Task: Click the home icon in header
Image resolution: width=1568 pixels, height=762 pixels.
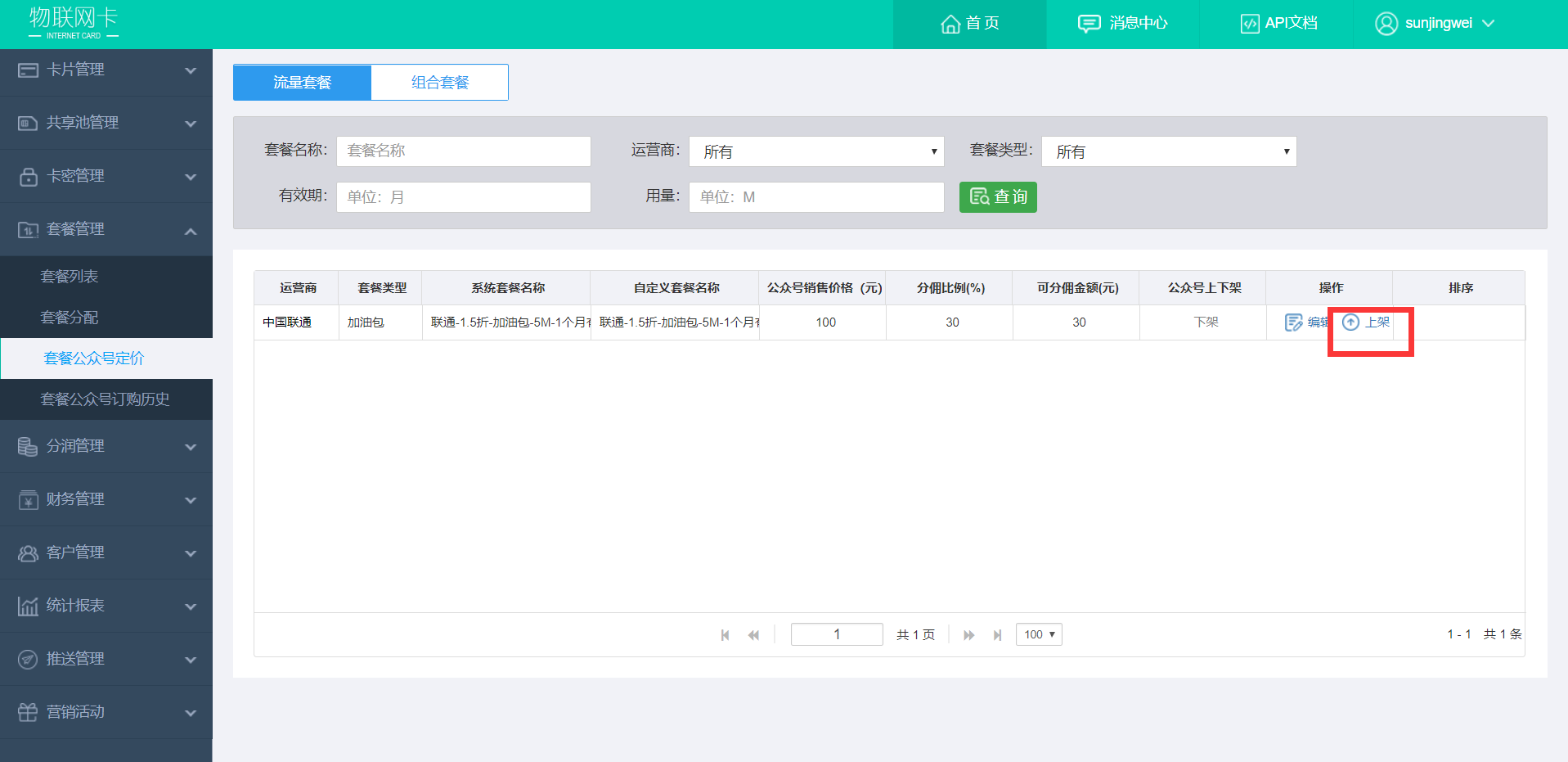Action: 950,24
